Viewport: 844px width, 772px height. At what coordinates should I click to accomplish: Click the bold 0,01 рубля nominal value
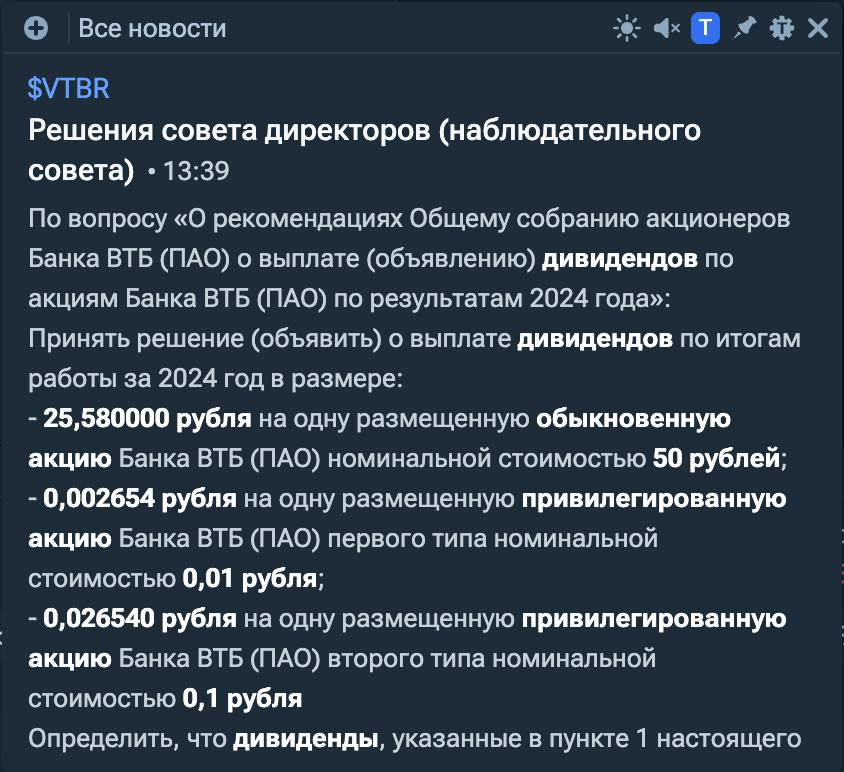(250, 578)
